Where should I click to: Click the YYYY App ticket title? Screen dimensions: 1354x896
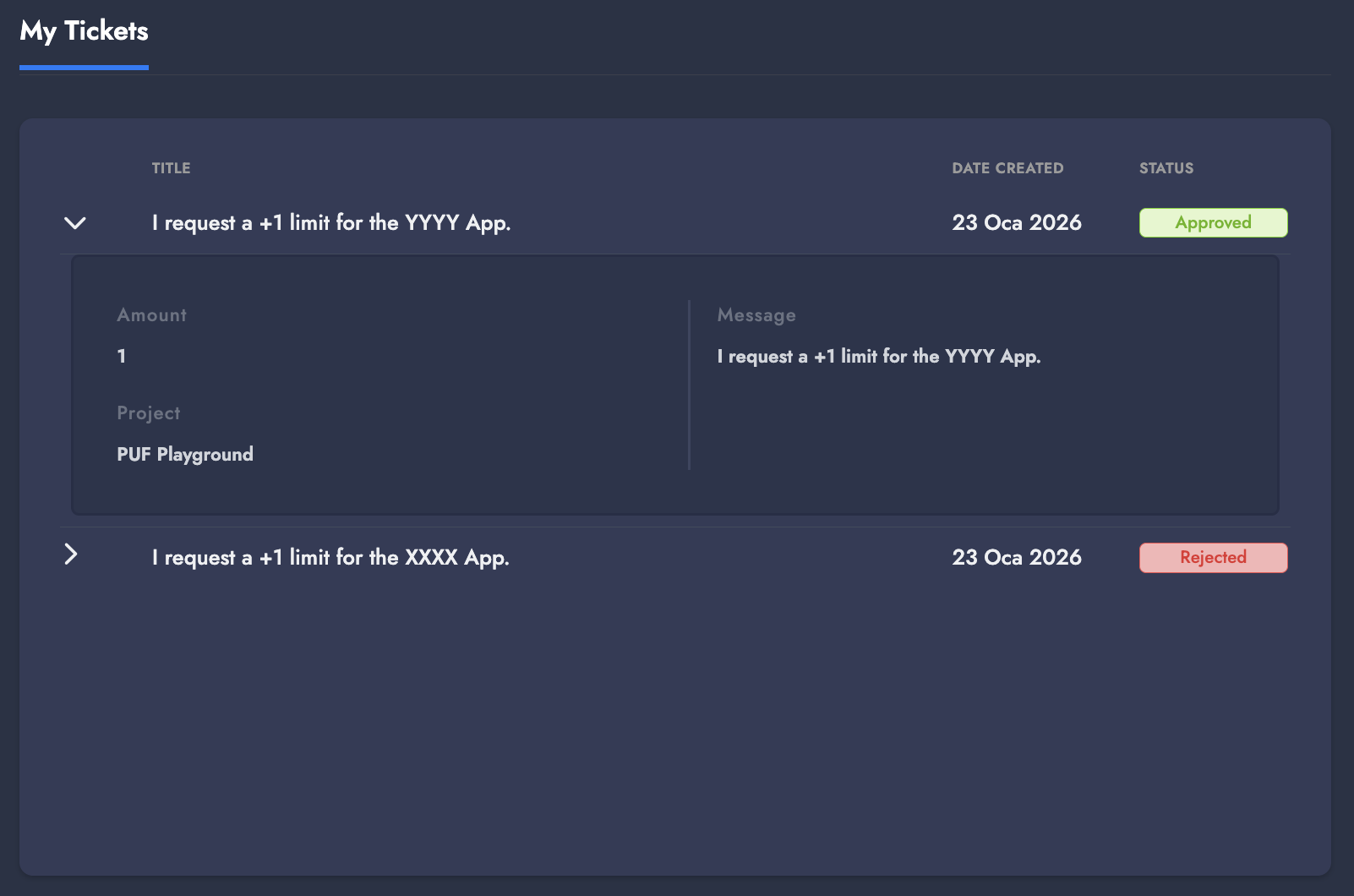pos(331,223)
